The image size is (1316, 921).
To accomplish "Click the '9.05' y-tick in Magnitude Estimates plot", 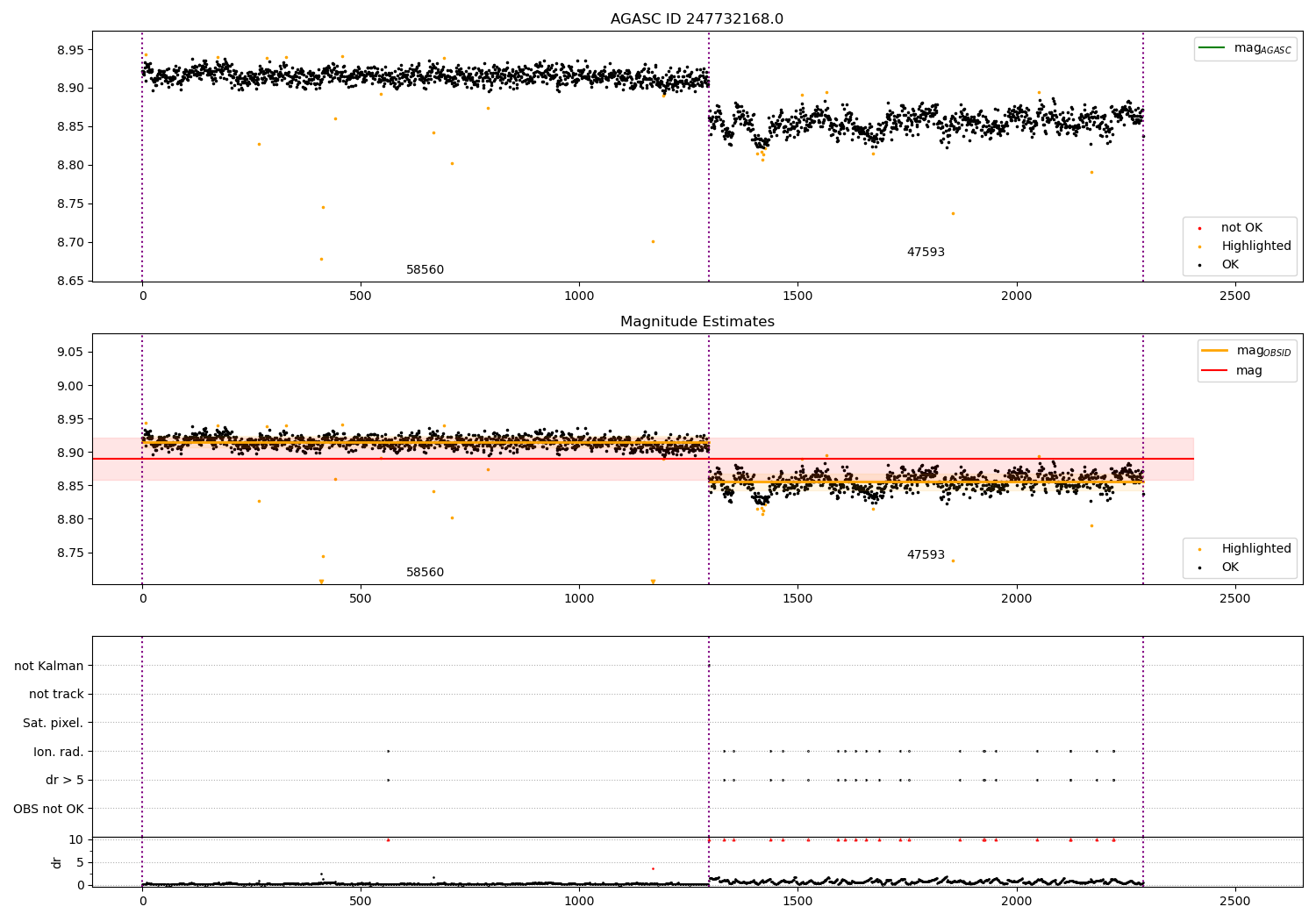I will [x=71, y=352].
